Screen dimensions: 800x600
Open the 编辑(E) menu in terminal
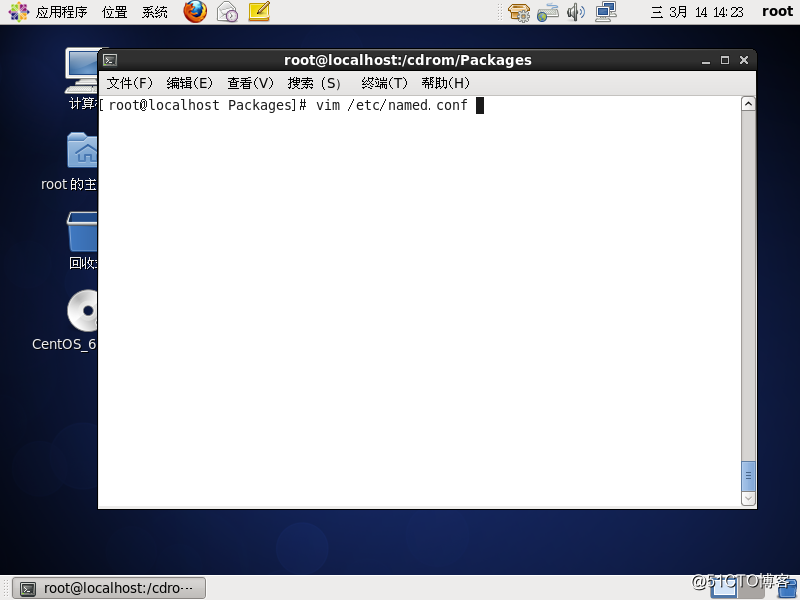[x=189, y=83]
